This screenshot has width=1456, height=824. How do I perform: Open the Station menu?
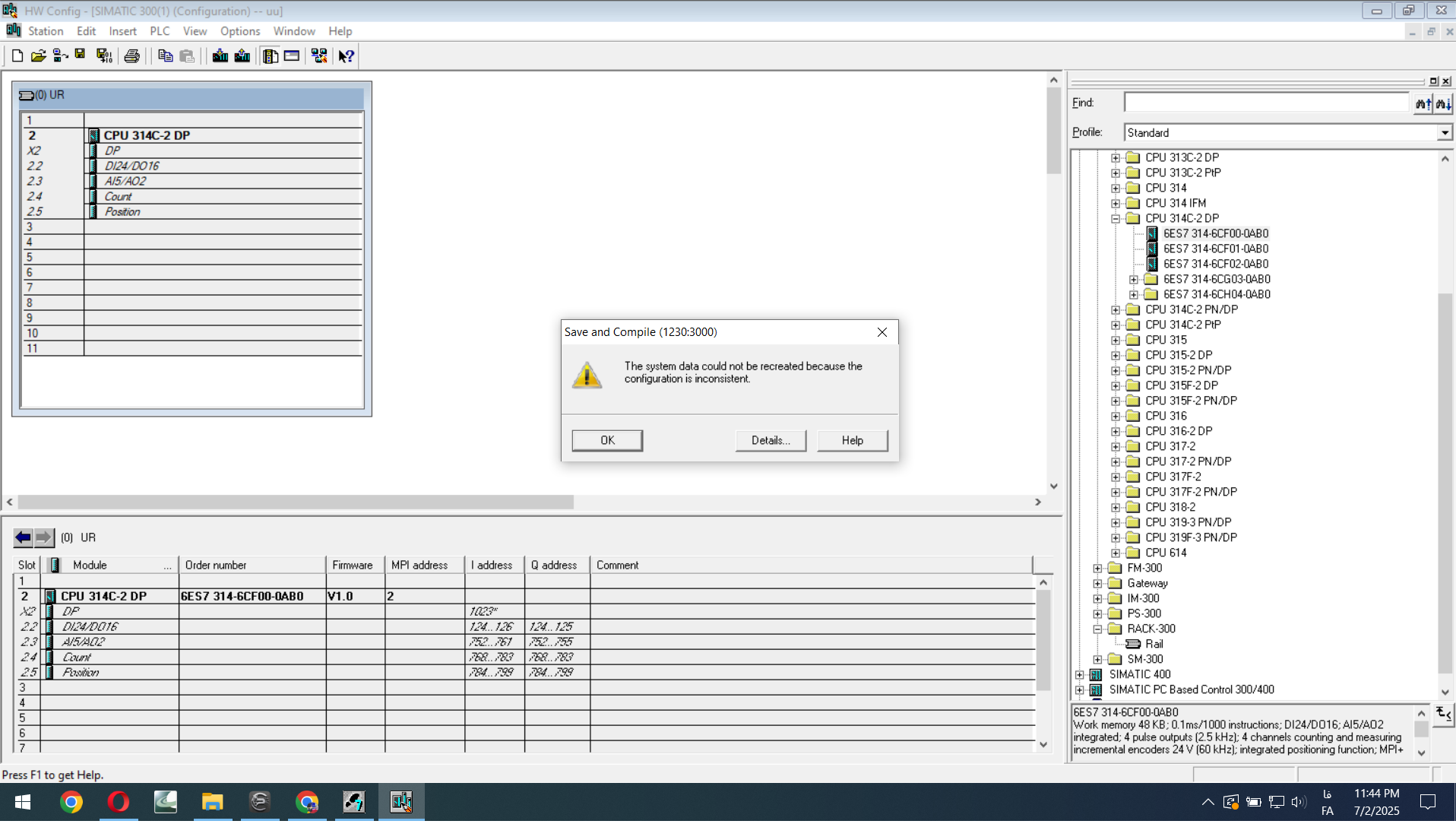(46, 31)
